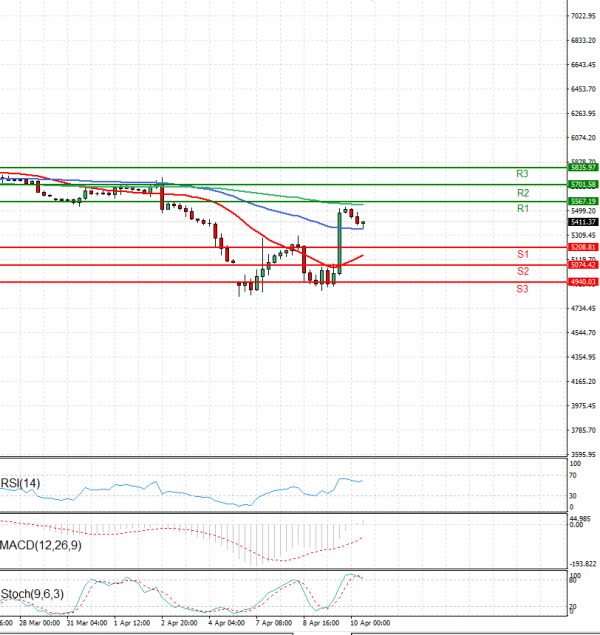Click the 4544.70 price axis value
This screenshot has width=600, height=635.
pos(583,333)
